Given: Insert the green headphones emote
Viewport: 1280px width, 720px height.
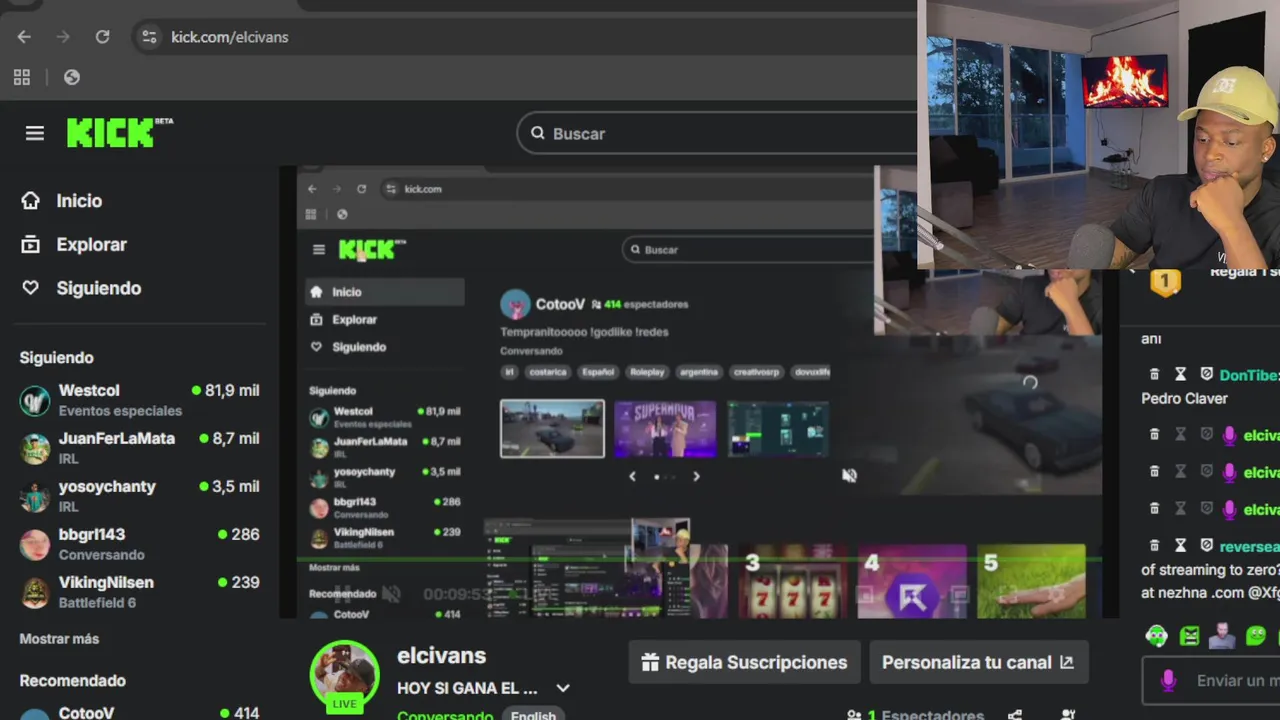Looking at the screenshot, I should tap(1156, 636).
